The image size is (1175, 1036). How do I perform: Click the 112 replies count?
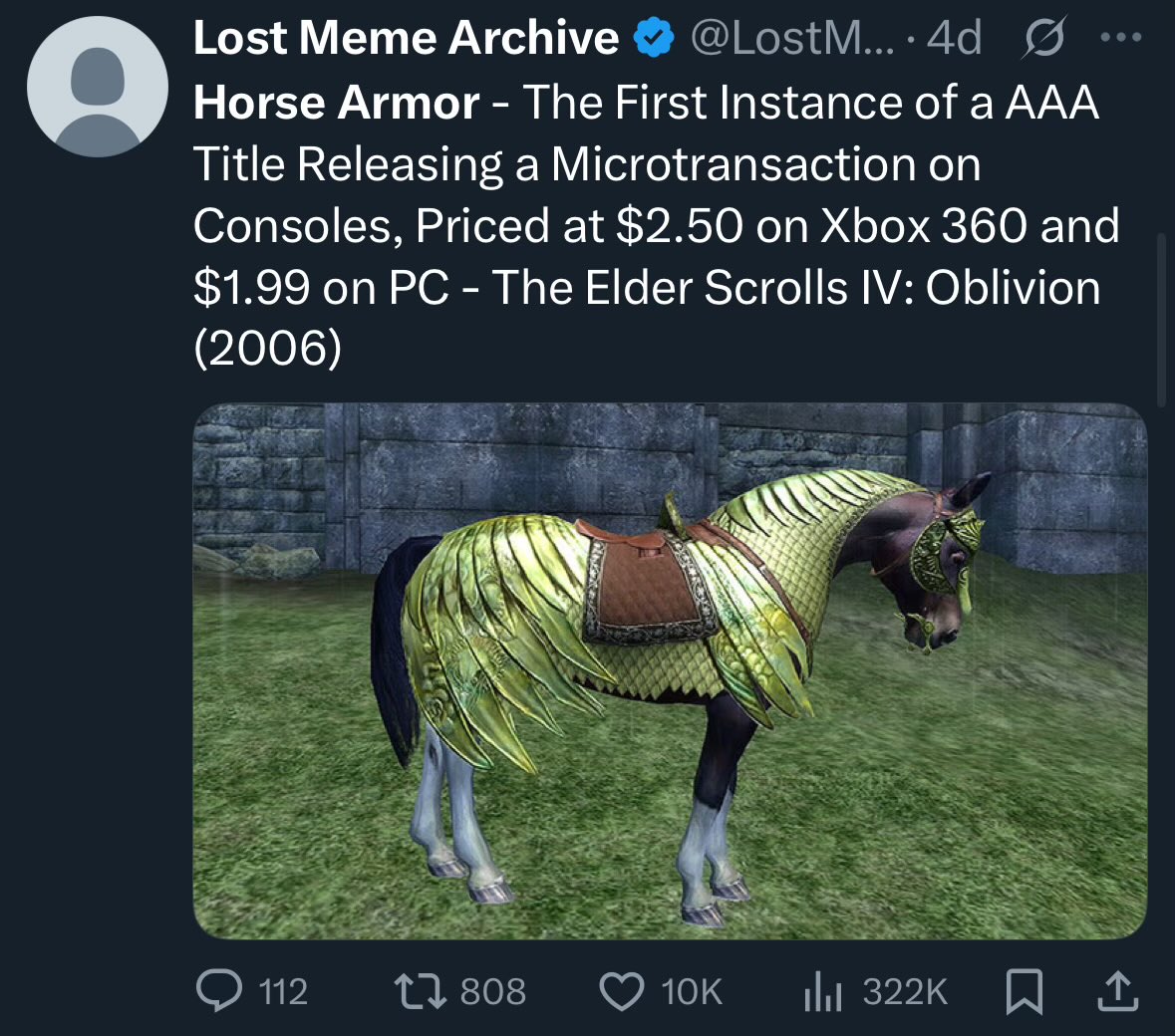click(x=283, y=992)
